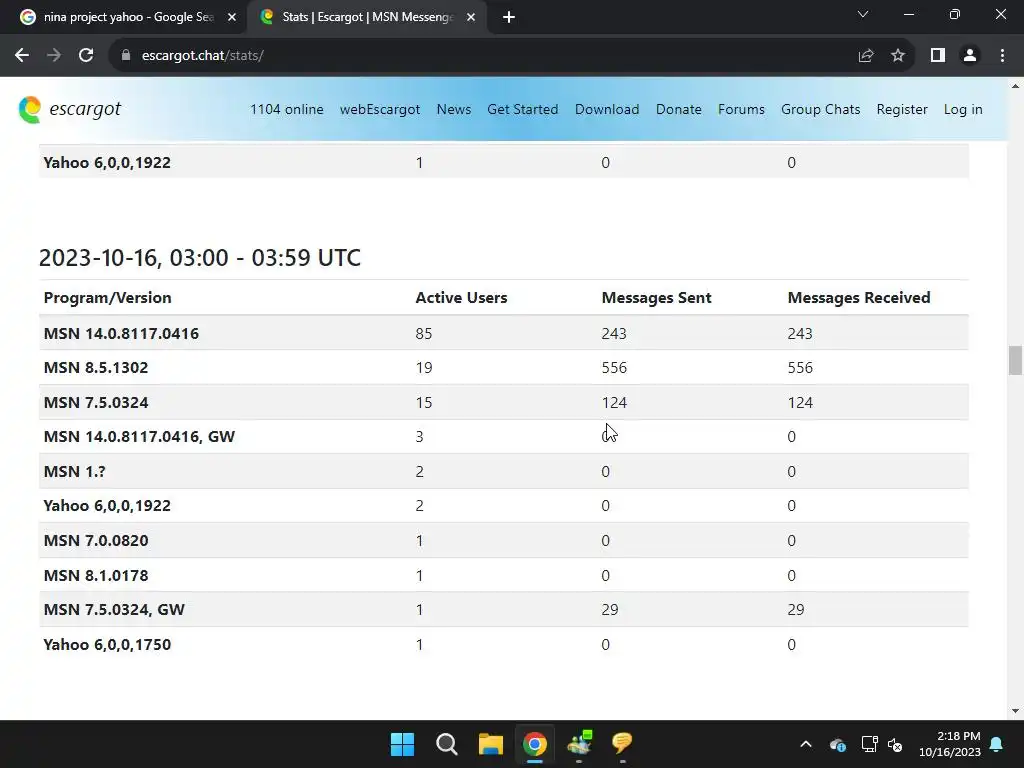Click the escargot site name text
1024x768 pixels.
coord(85,109)
